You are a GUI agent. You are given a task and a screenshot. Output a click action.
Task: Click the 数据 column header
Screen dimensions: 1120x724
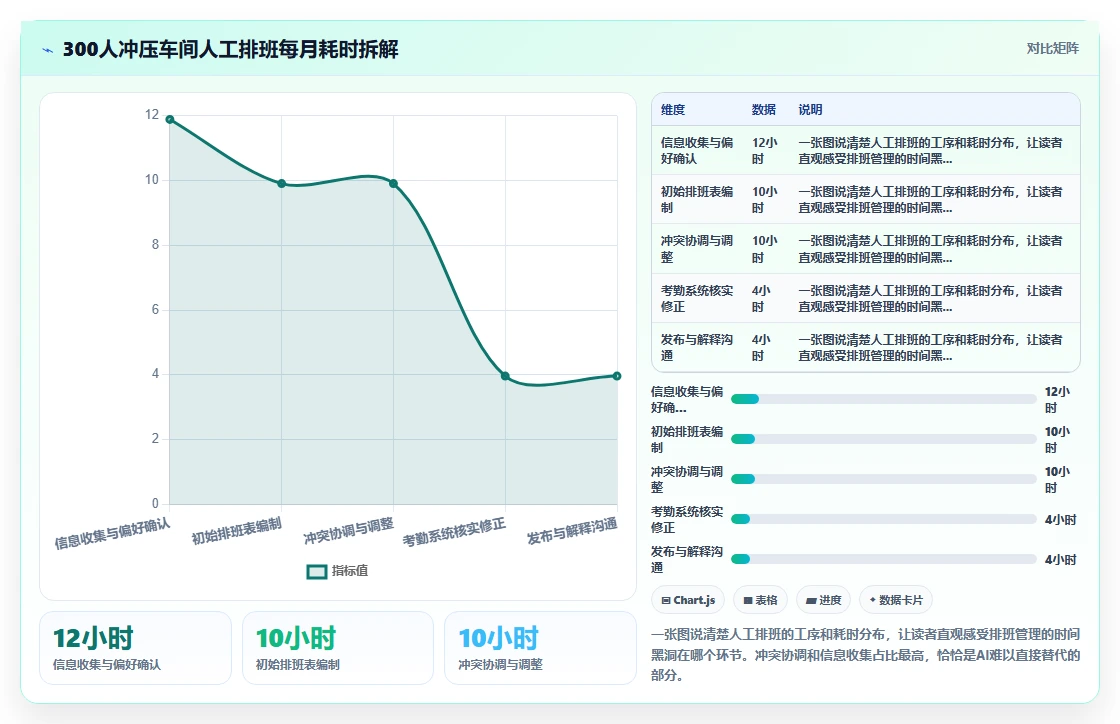764,110
